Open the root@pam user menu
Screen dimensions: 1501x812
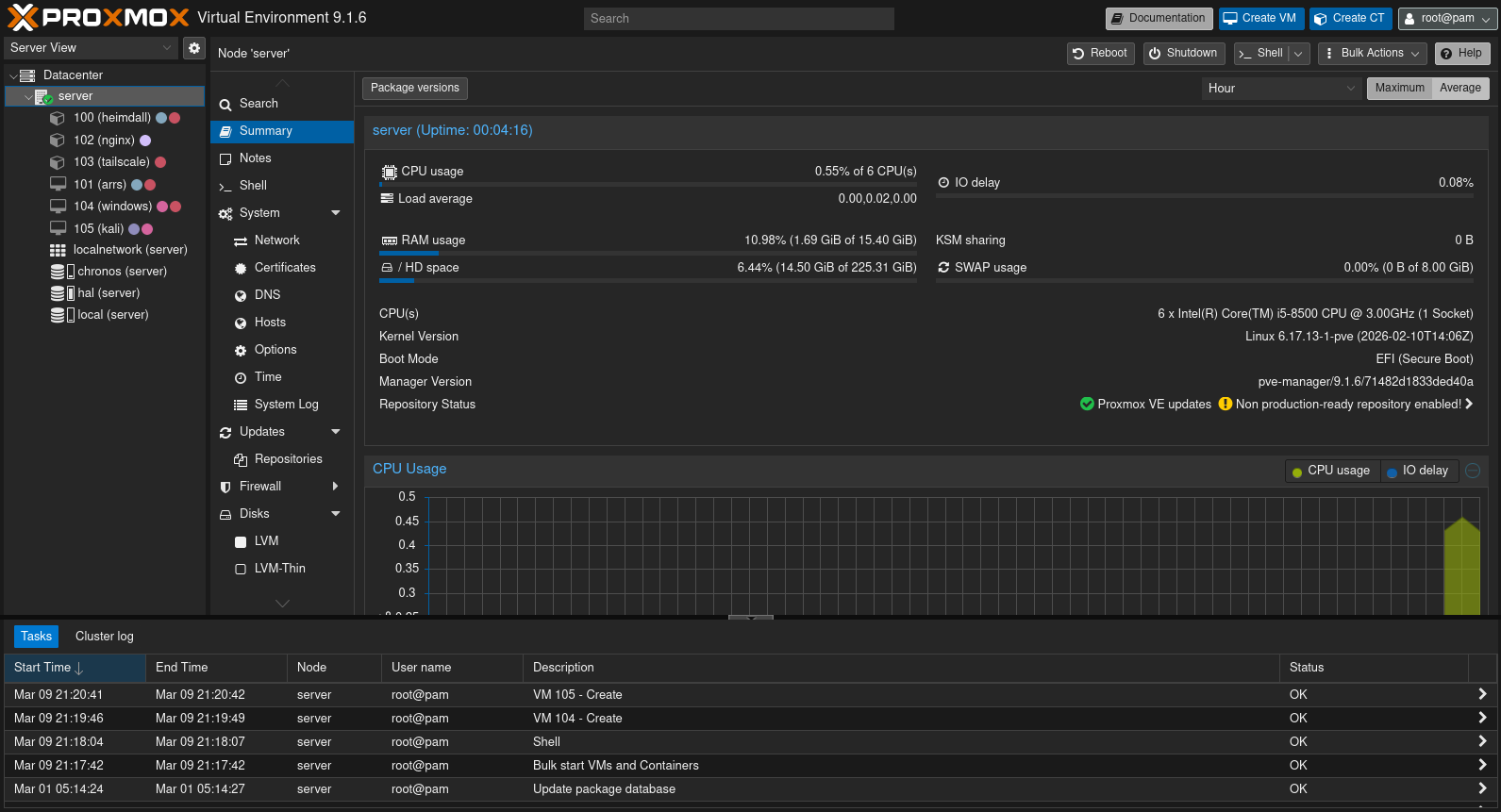pyautogui.click(x=1447, y=19)
